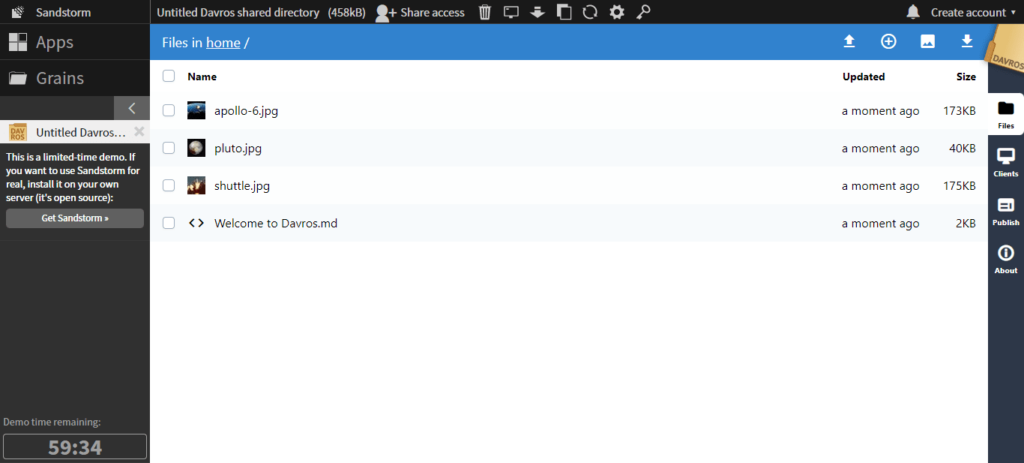Open the shuttle.jpg file name
1024x463 pixels.
click(x=242, y=186)
